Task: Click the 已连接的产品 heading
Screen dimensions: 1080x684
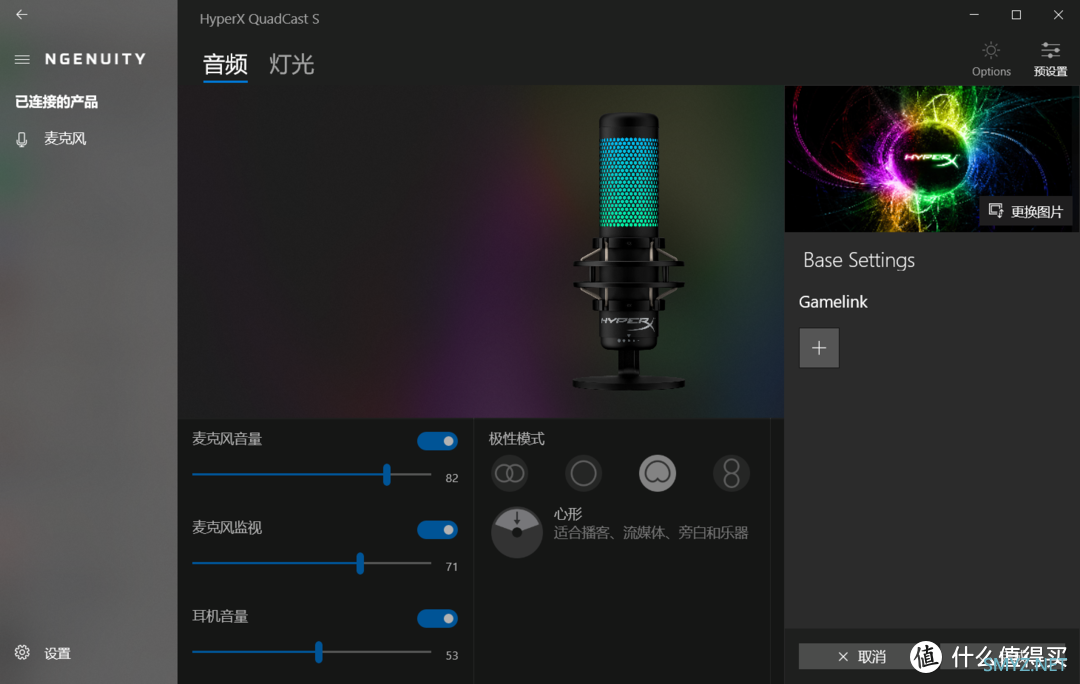Action: point(56,102)
